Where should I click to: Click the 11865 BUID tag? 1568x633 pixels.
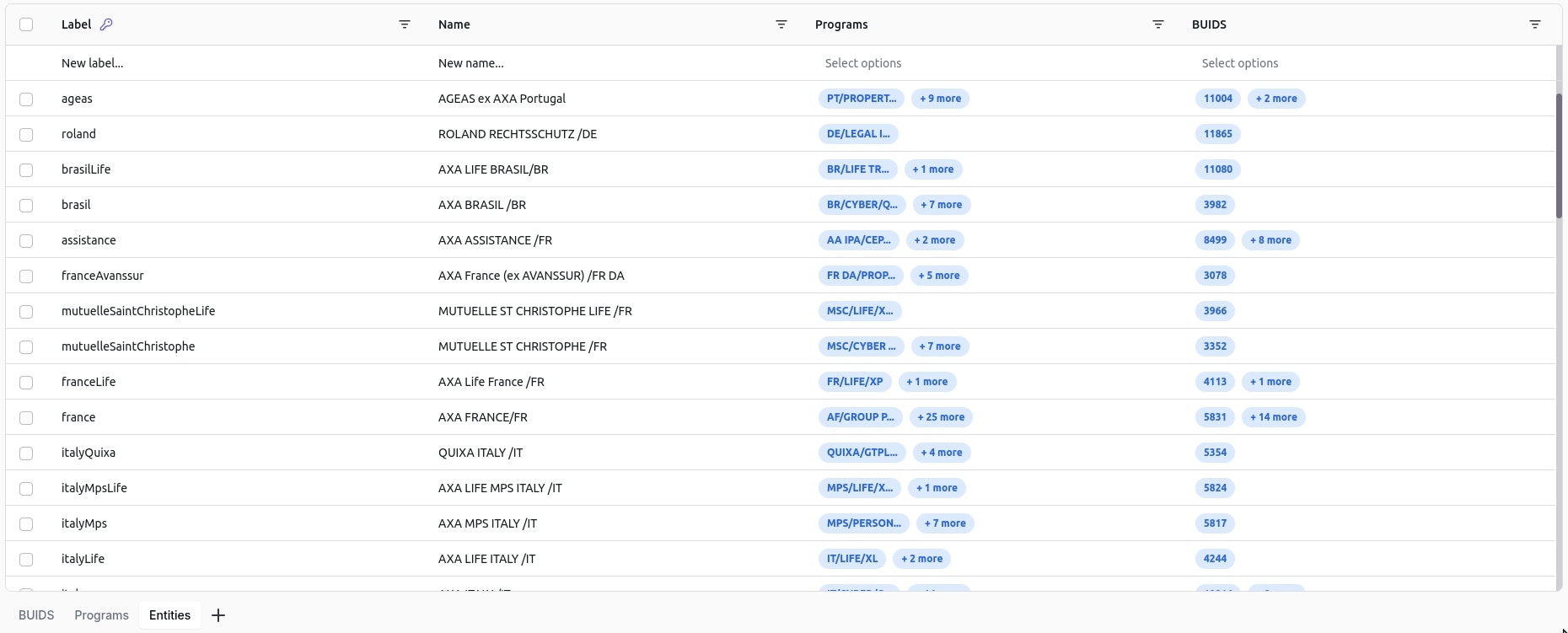[x=1218, y=134]
